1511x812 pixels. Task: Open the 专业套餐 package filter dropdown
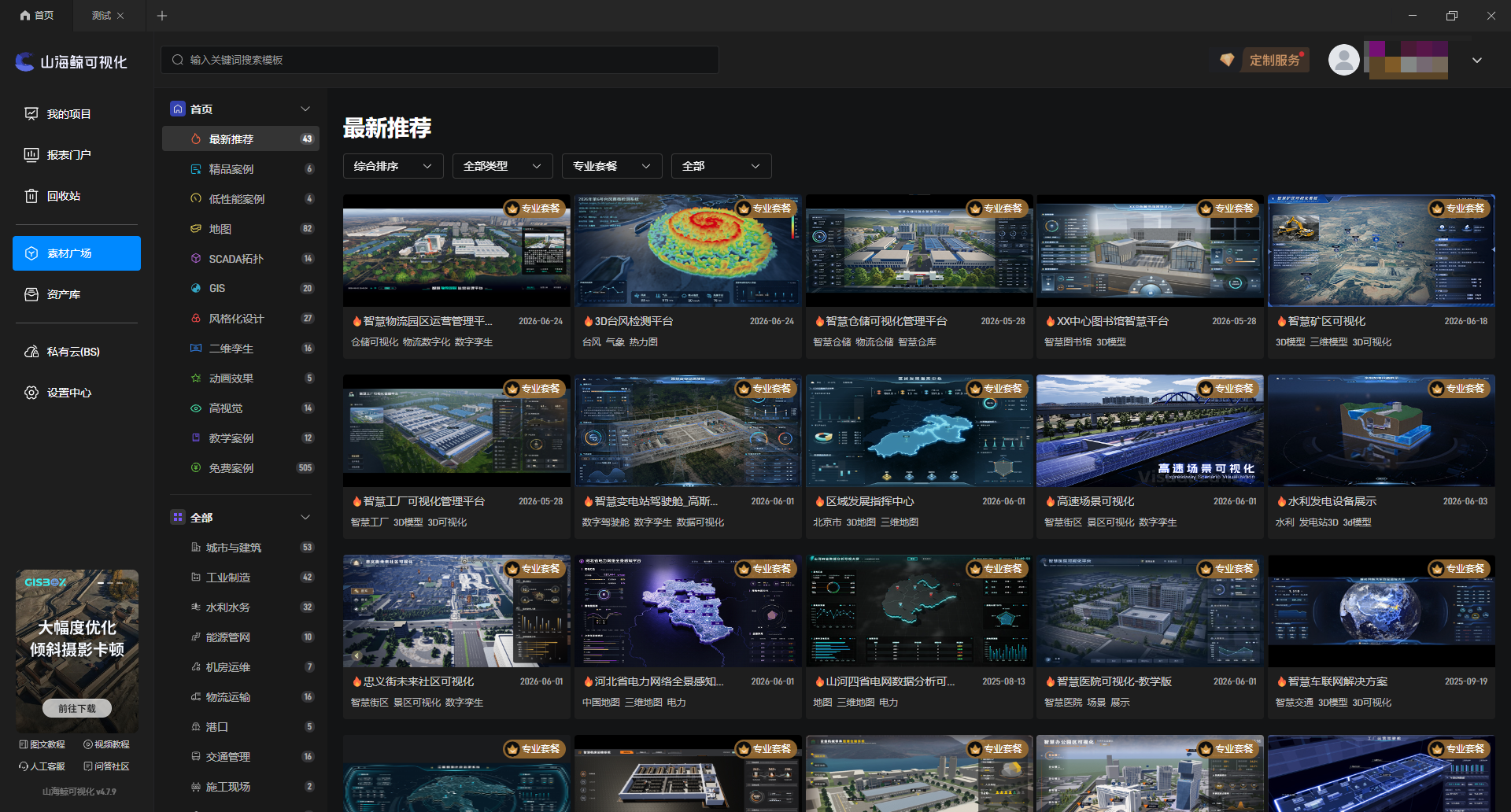coord(611,166)
